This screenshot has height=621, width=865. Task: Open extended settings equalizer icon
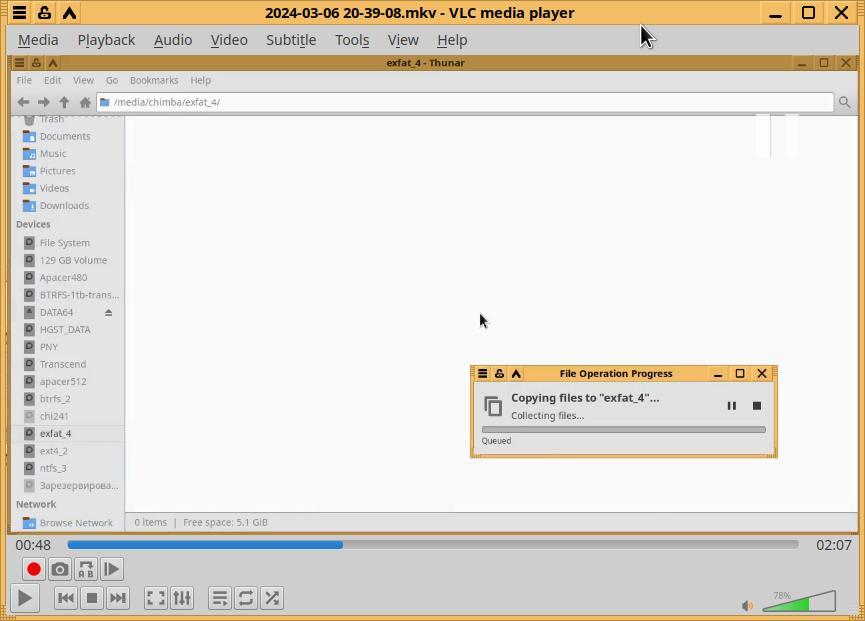point(182,598)
